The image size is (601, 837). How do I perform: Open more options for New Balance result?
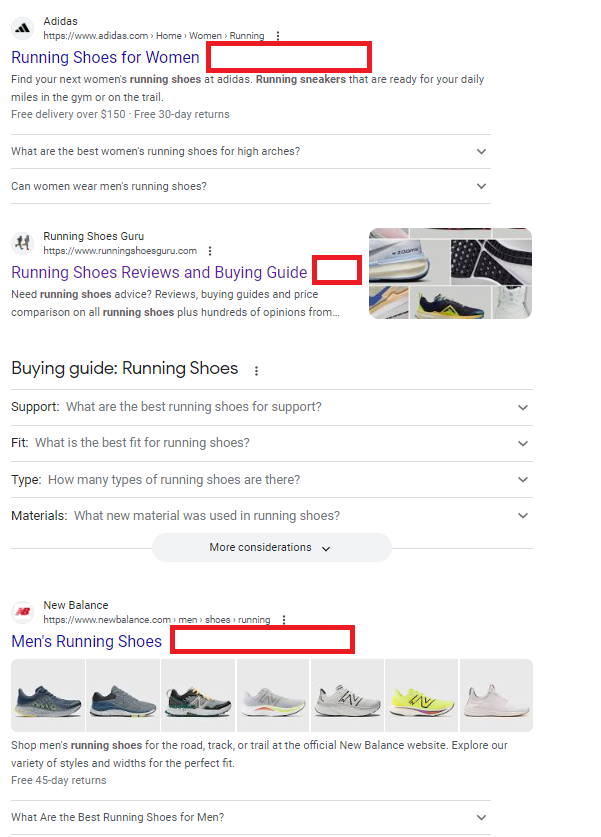pos(284,620)
